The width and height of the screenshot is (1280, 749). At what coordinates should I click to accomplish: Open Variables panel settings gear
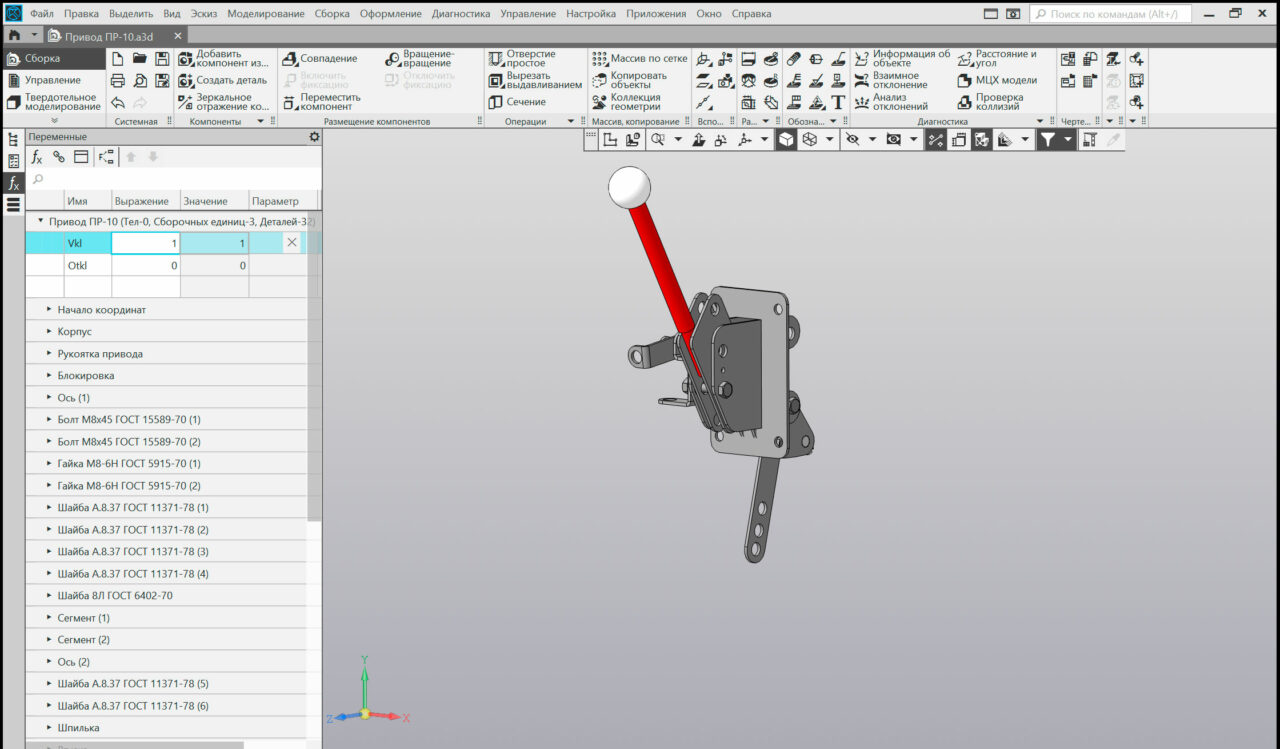[x=314, y=137]
